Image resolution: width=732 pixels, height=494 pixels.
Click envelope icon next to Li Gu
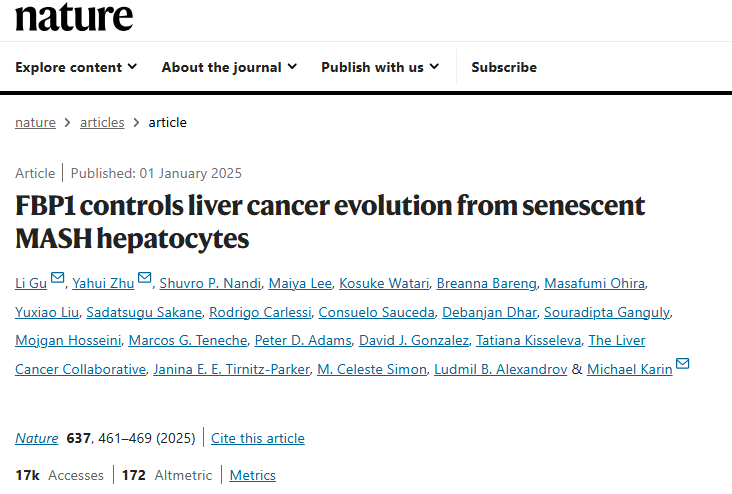tap(57, 277)
